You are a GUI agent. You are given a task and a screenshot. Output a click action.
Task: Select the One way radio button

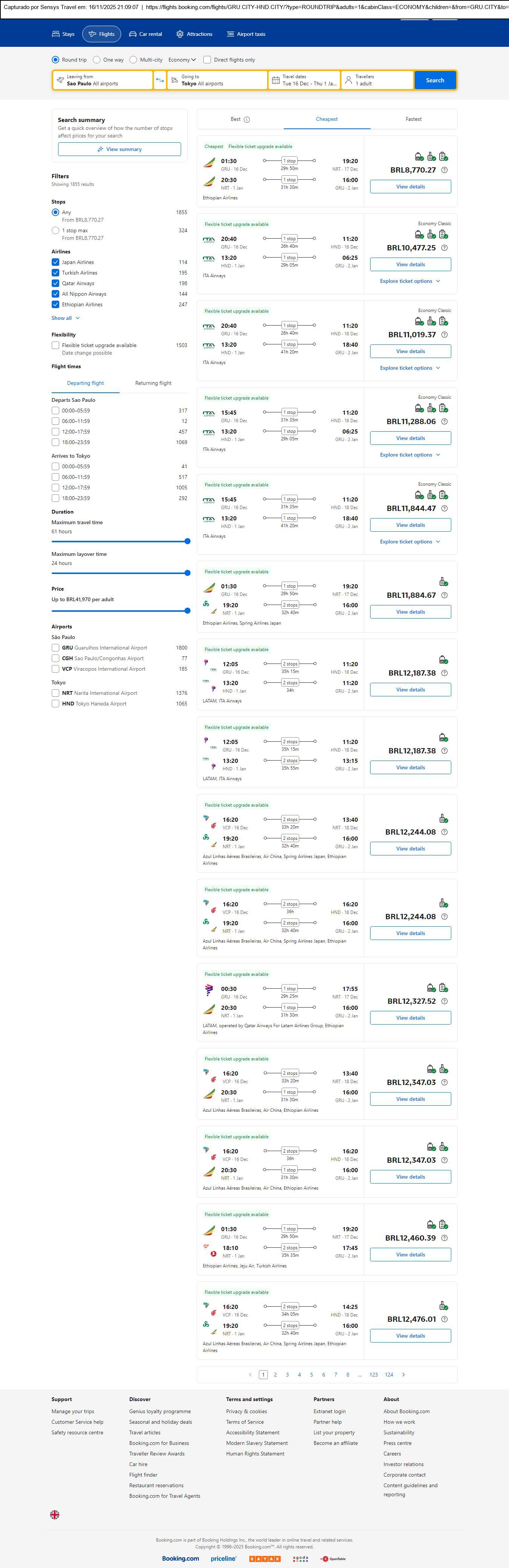point(97,60)
